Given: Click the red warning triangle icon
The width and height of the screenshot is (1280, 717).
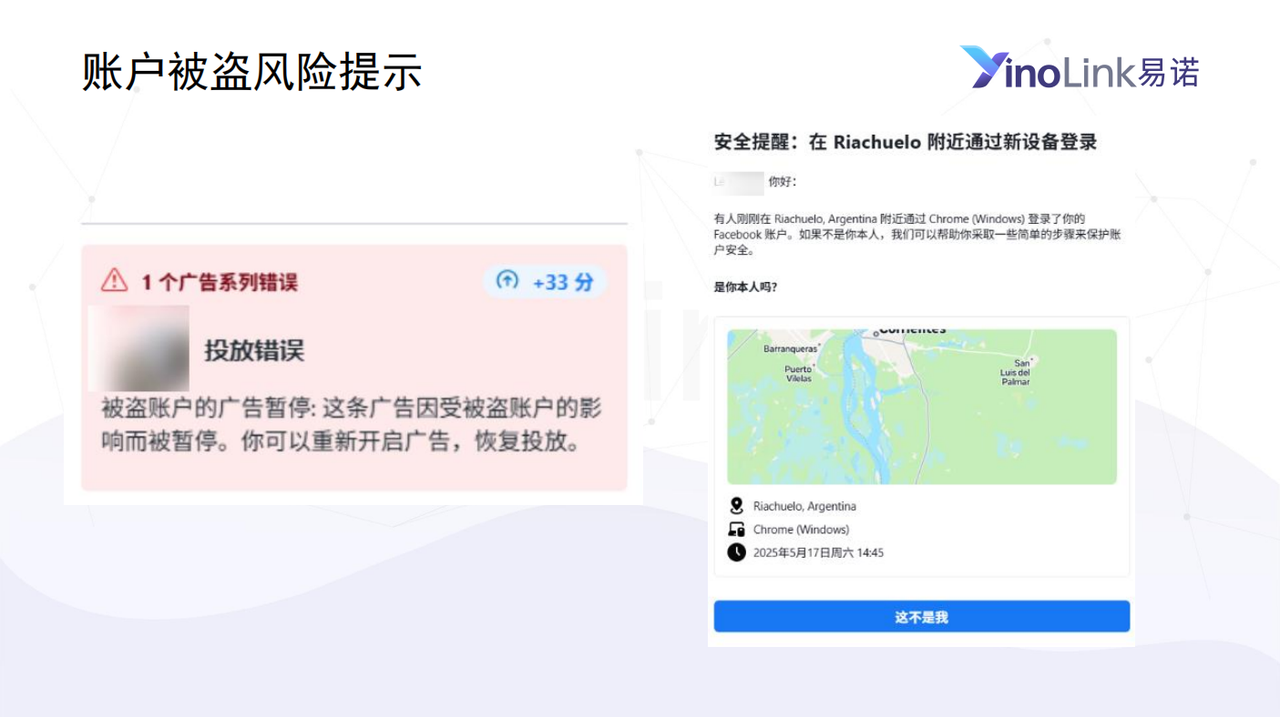Looking at the screenshot, I should [x=115, y=281].
